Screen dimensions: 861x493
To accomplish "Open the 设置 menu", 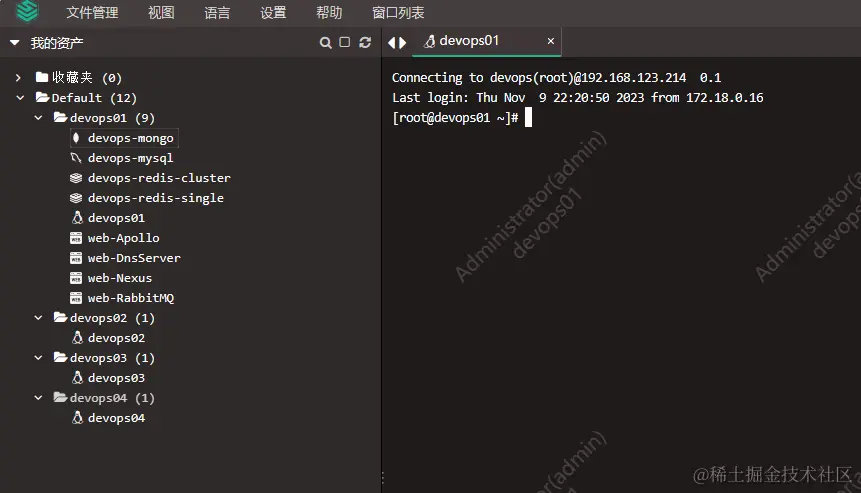I will (x=273, y=13).
